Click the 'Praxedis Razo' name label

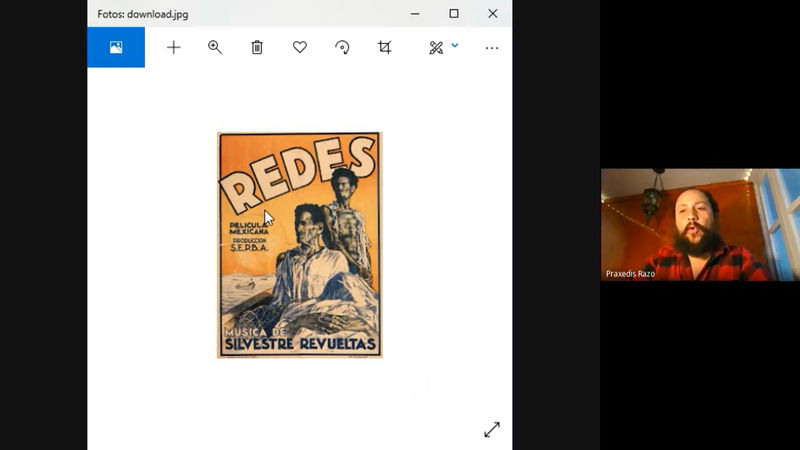pyautogui.click(x=630, y=274)
